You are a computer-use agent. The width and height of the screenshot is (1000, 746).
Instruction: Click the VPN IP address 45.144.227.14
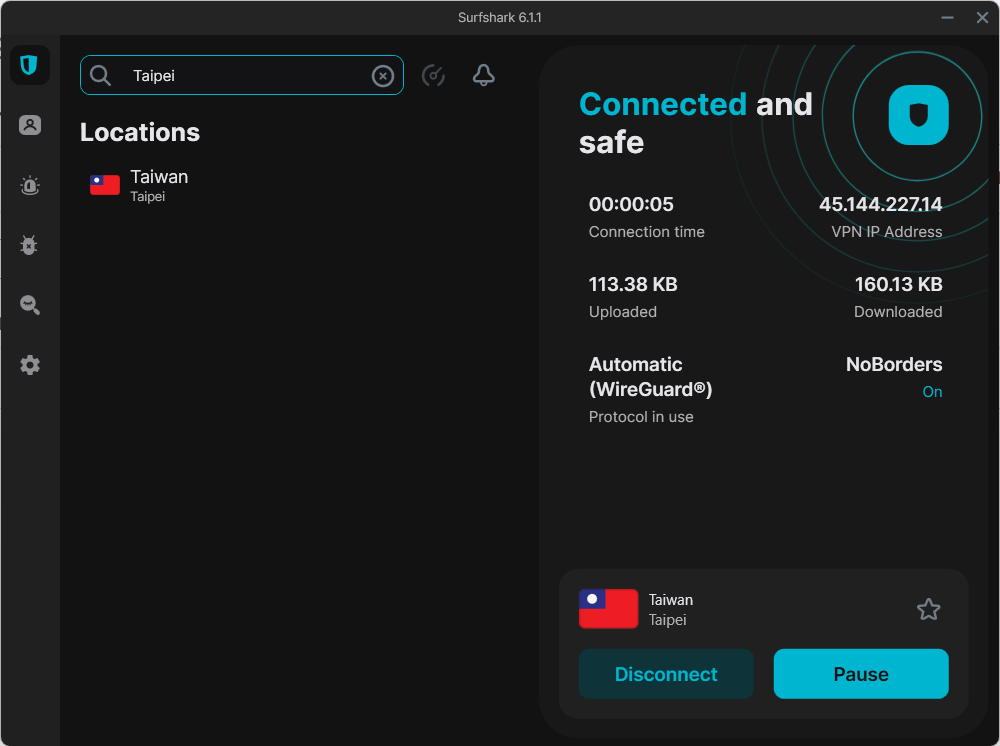[x=880, y=204]
